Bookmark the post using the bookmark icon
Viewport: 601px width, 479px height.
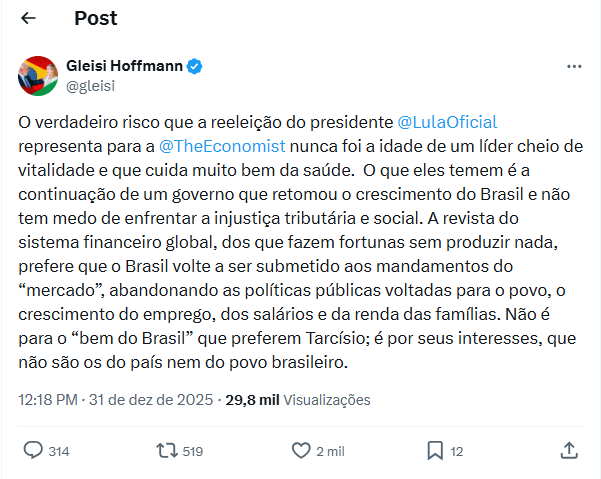coord(435,451)
